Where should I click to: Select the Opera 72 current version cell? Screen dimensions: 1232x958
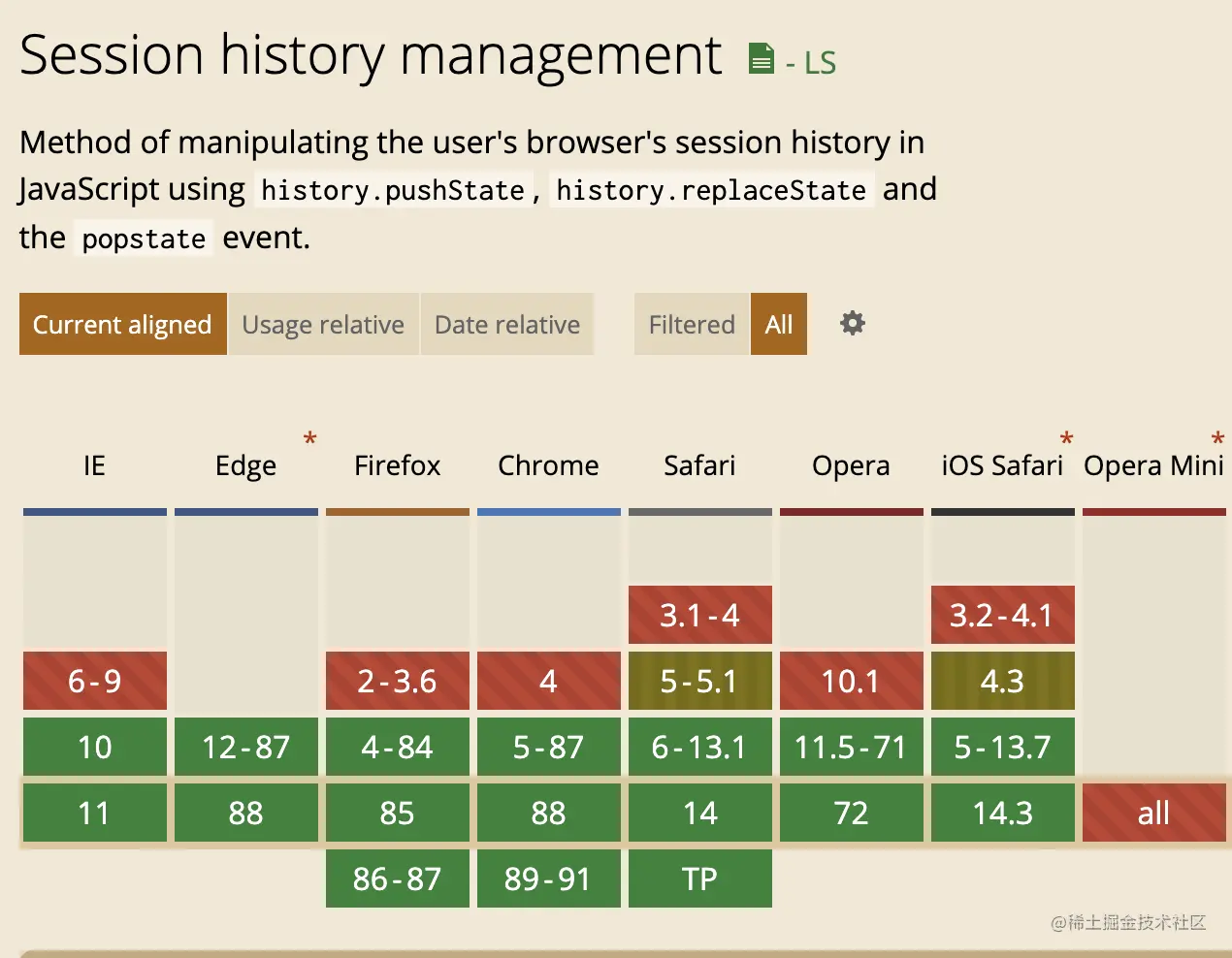(x=852, y=813)
